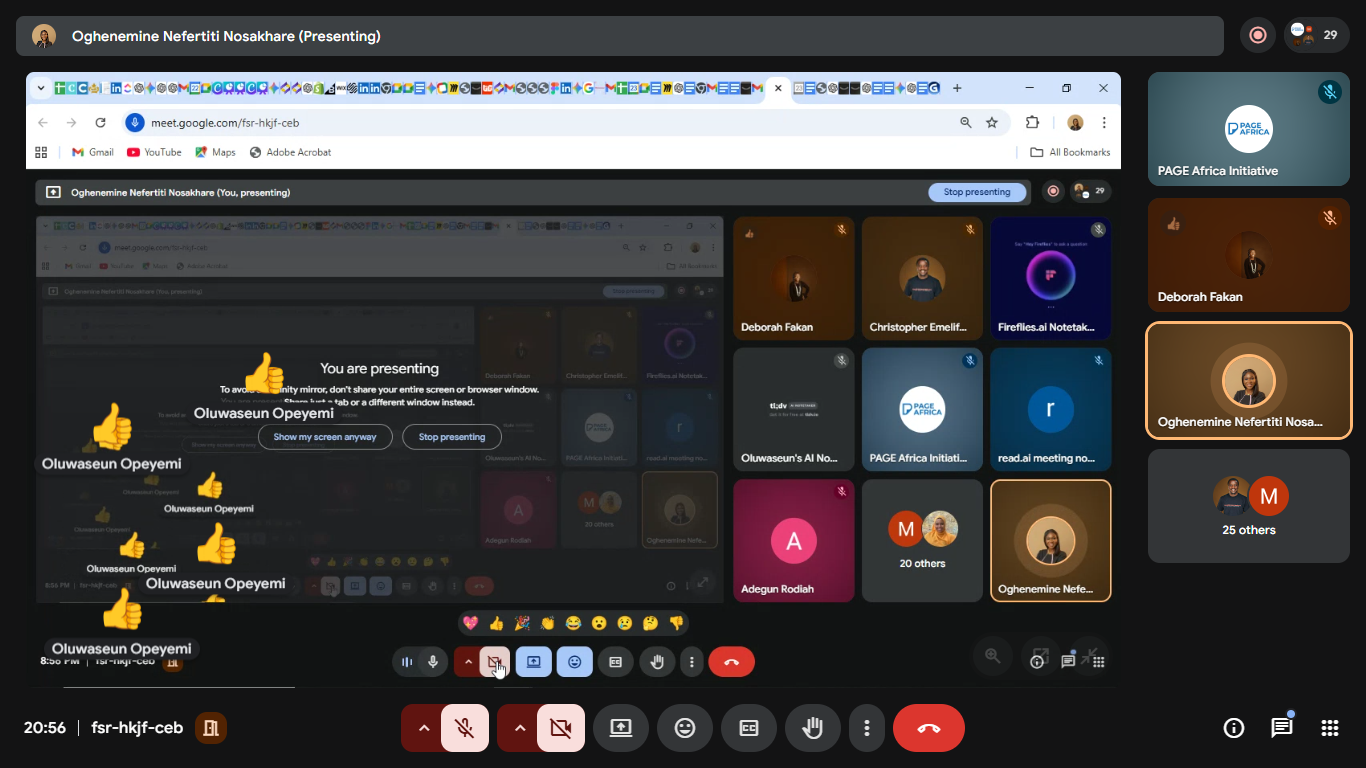Click the host controls icon beside the meeting code
Viewport: 1366px width, 768px height.
pos(211,728)
